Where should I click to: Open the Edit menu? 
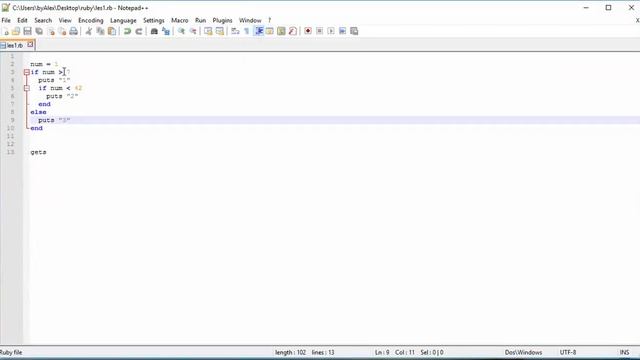point(22,20)
